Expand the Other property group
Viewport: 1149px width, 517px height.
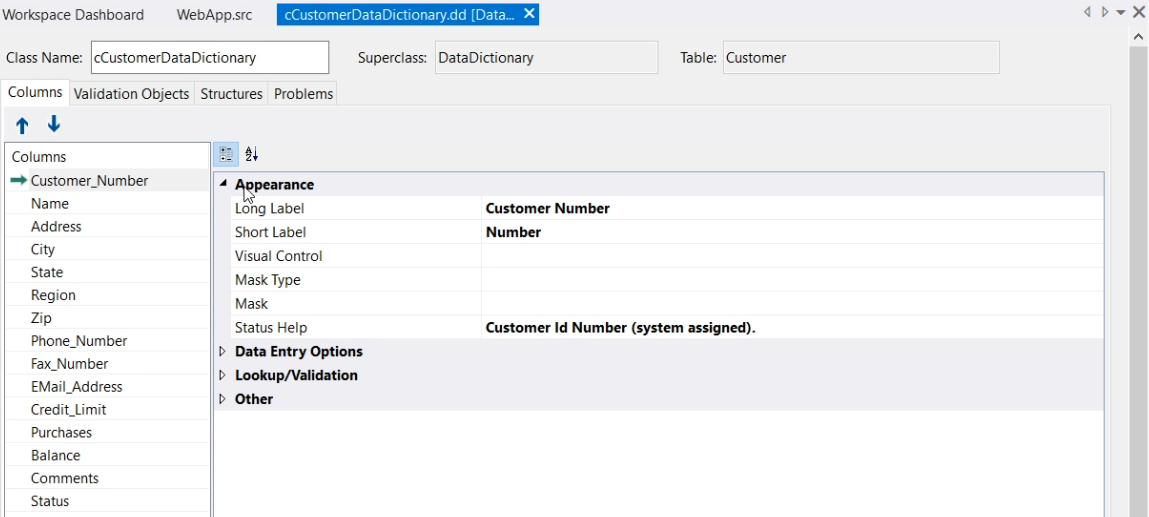point(223,399)
